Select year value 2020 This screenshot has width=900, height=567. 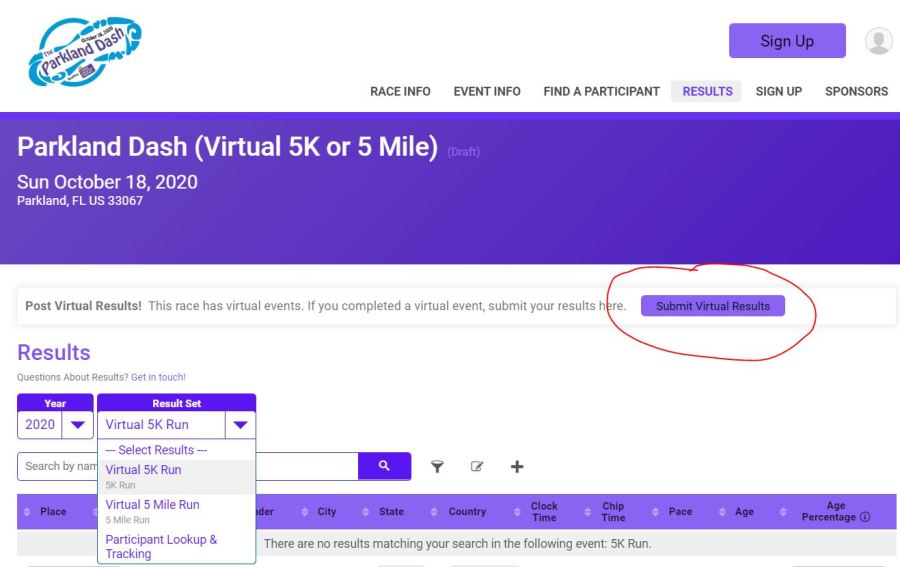coord(40,425)
